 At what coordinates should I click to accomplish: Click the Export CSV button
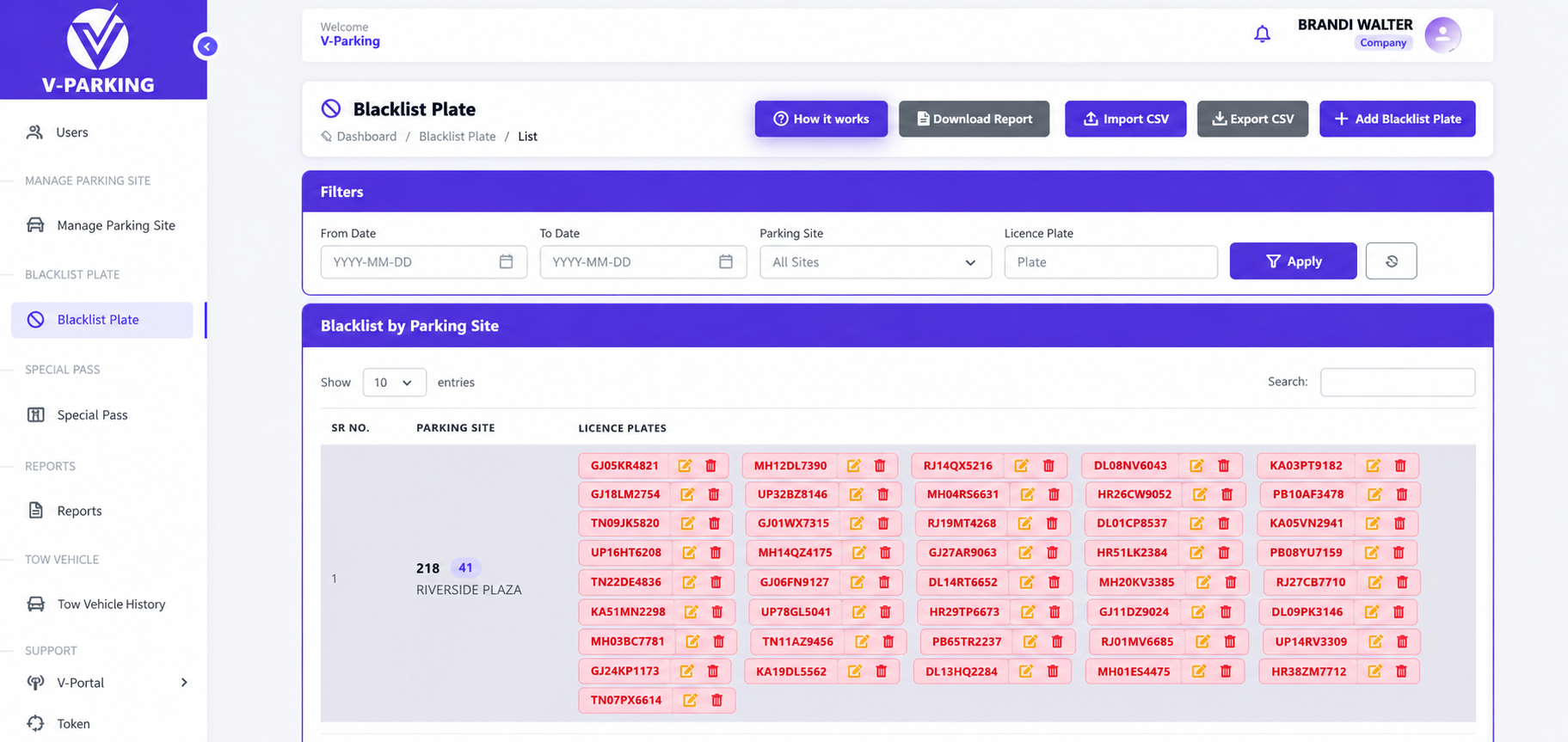1252,119
